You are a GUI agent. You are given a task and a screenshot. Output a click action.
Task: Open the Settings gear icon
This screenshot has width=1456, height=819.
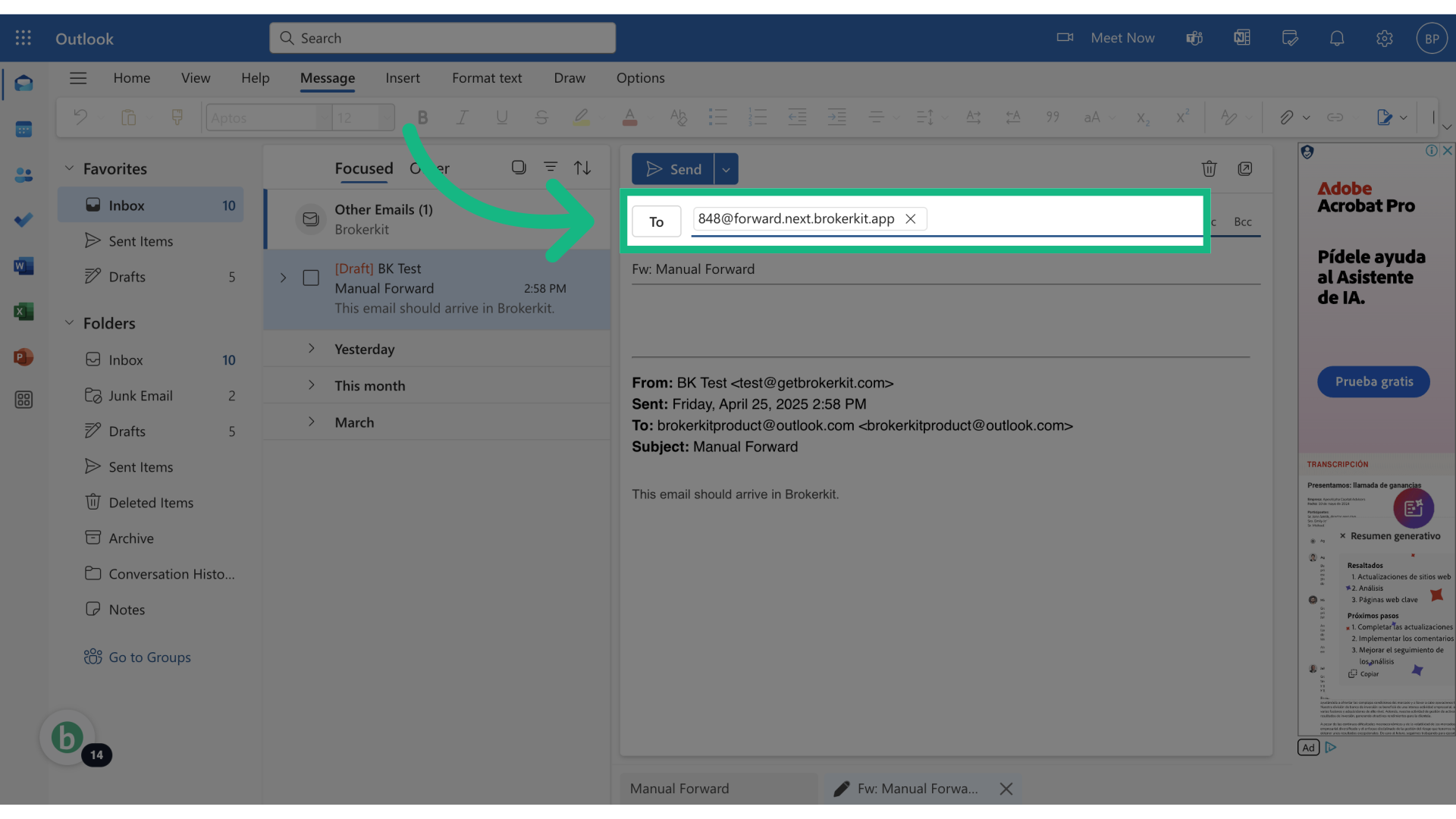(1384, 38)
